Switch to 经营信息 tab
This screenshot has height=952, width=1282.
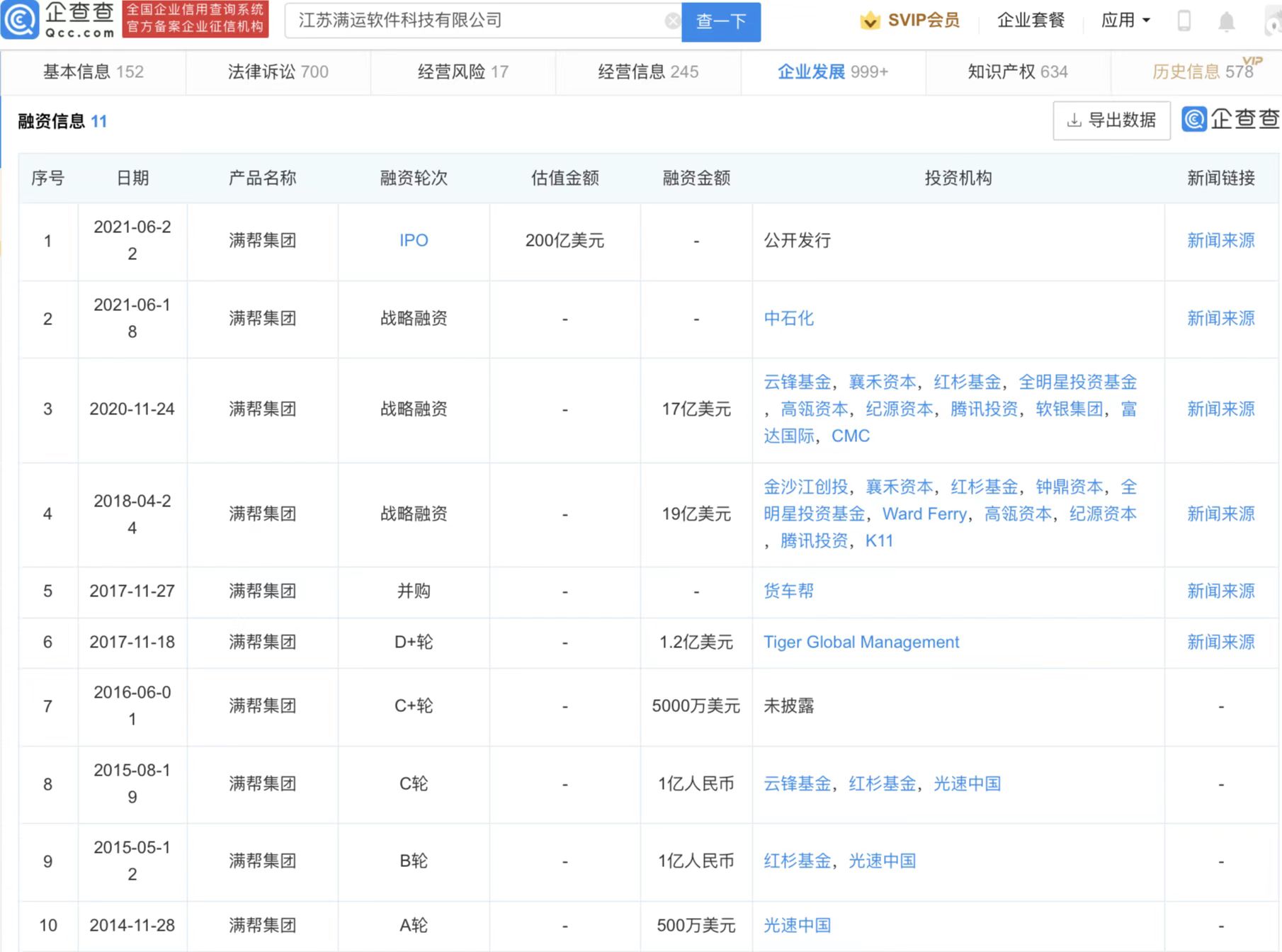pos(648,72)
